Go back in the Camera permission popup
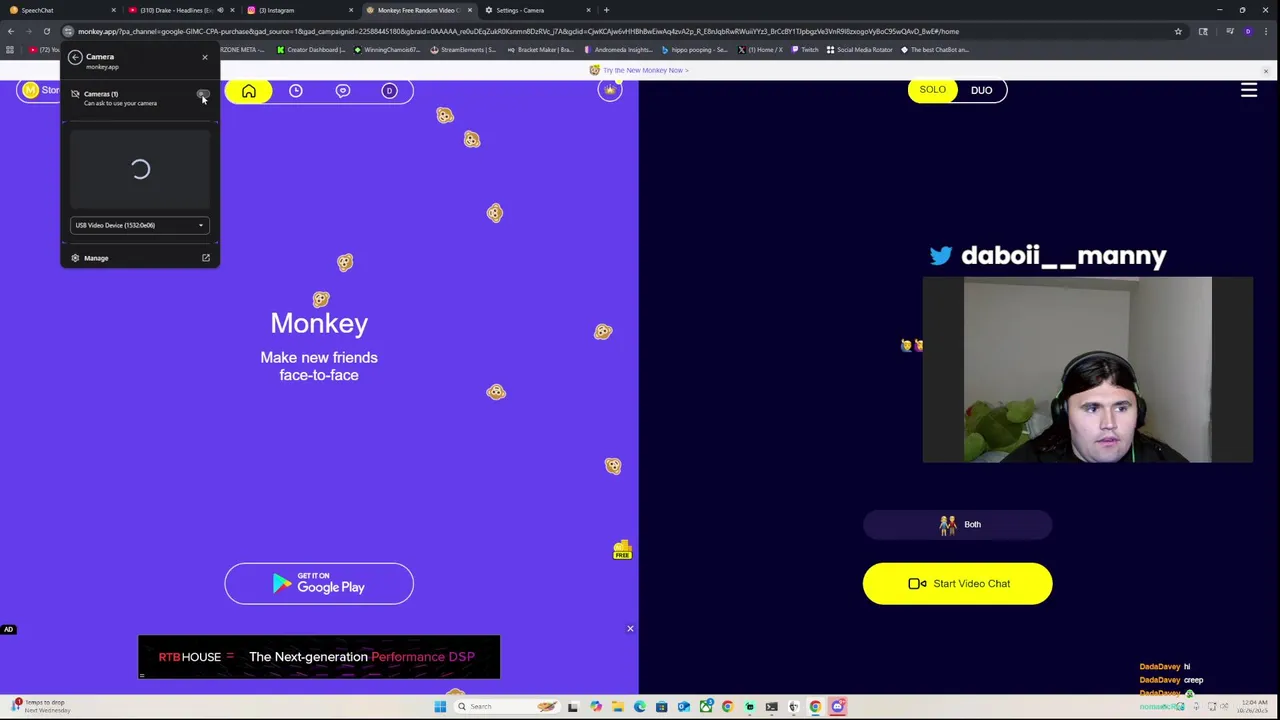This screenshot has height=720, width=1280. click(75, 57)
